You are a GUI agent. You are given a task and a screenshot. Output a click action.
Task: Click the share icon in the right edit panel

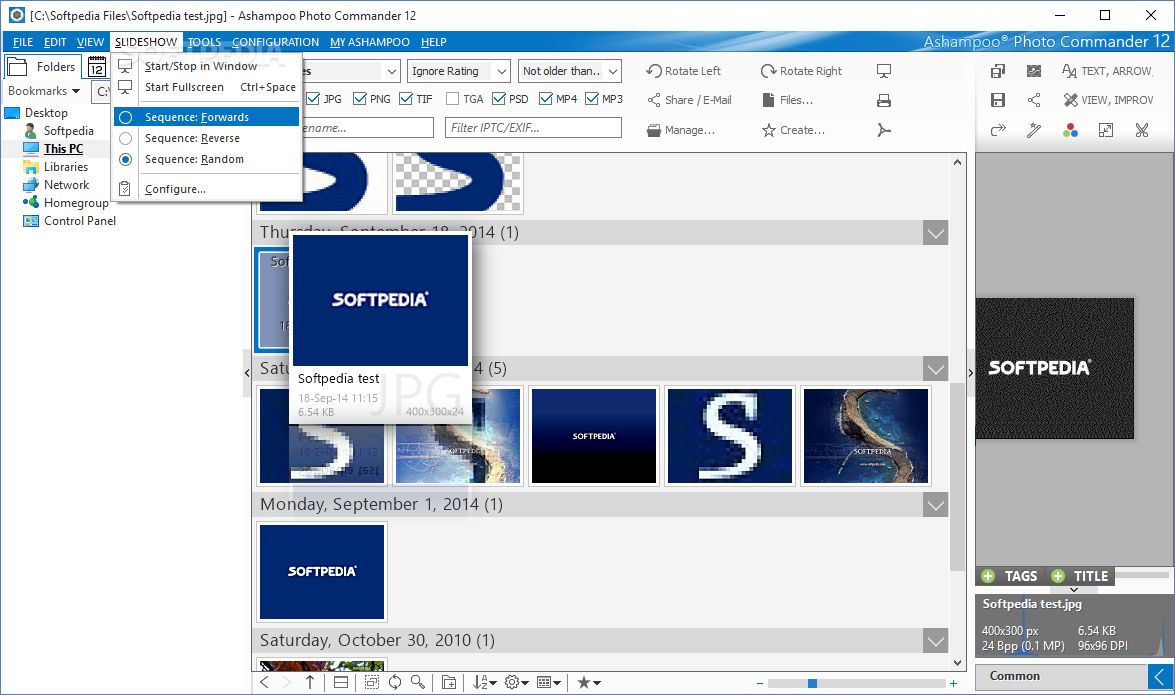(x=1034, y=100)
